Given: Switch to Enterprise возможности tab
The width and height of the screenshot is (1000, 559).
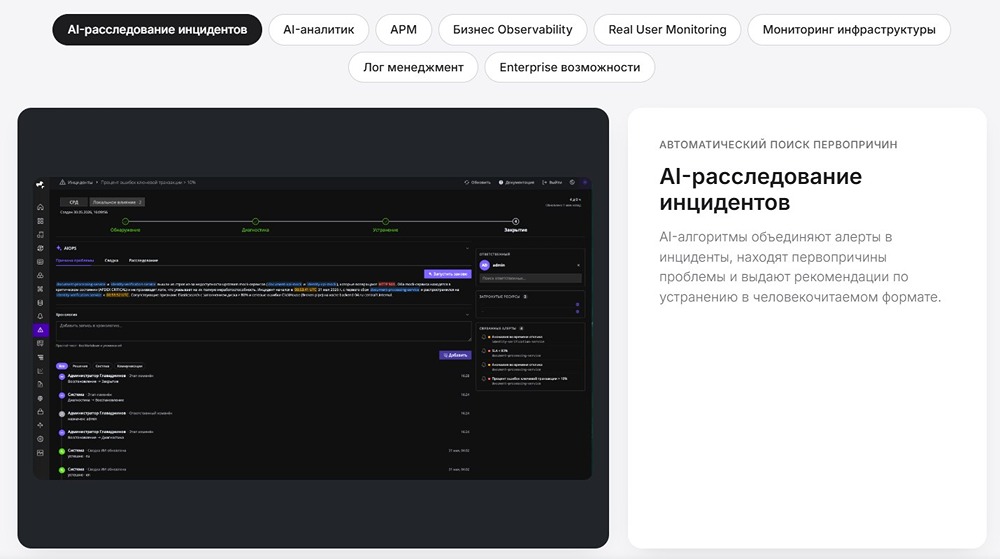Looking at the screenshot, I should (570, 67).
